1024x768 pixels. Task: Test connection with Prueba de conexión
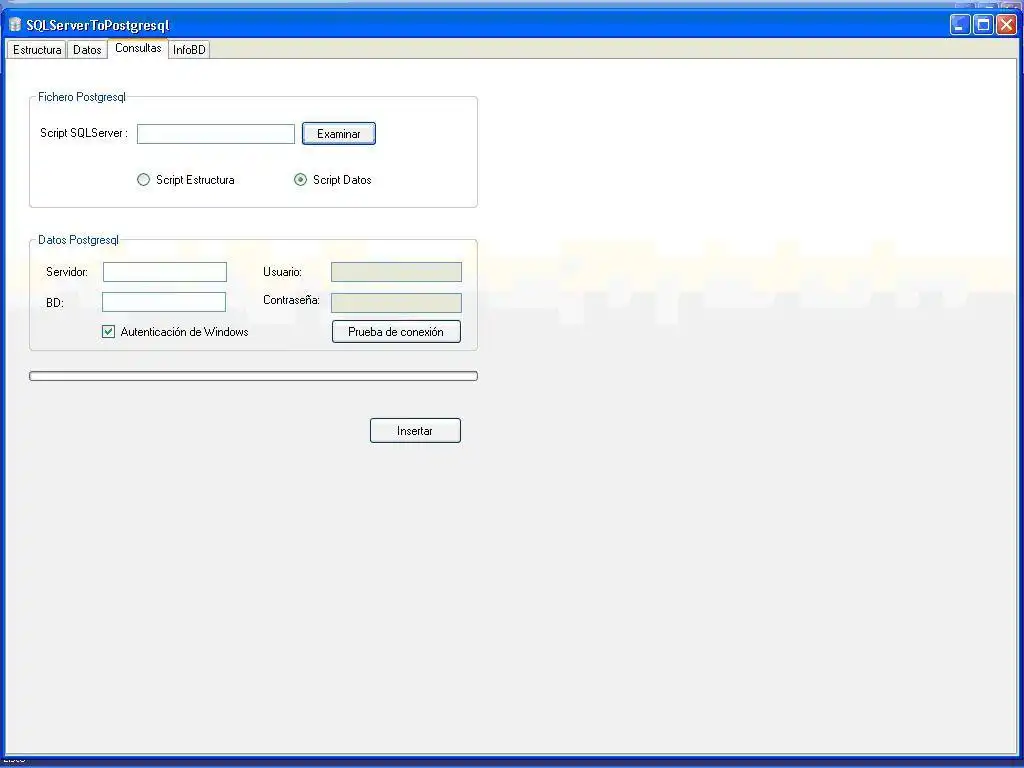pyautogui.click(x=396, y=332)
